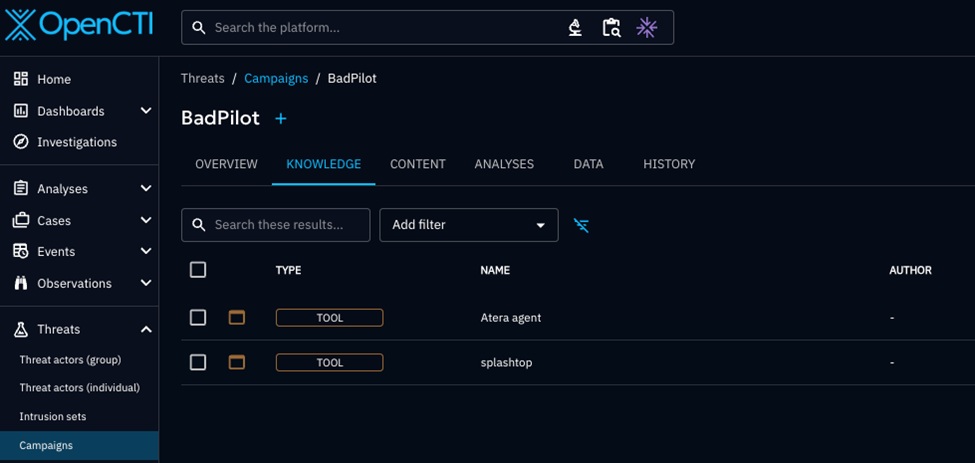Check the Atera agent row checkbox

click(198, 318)
